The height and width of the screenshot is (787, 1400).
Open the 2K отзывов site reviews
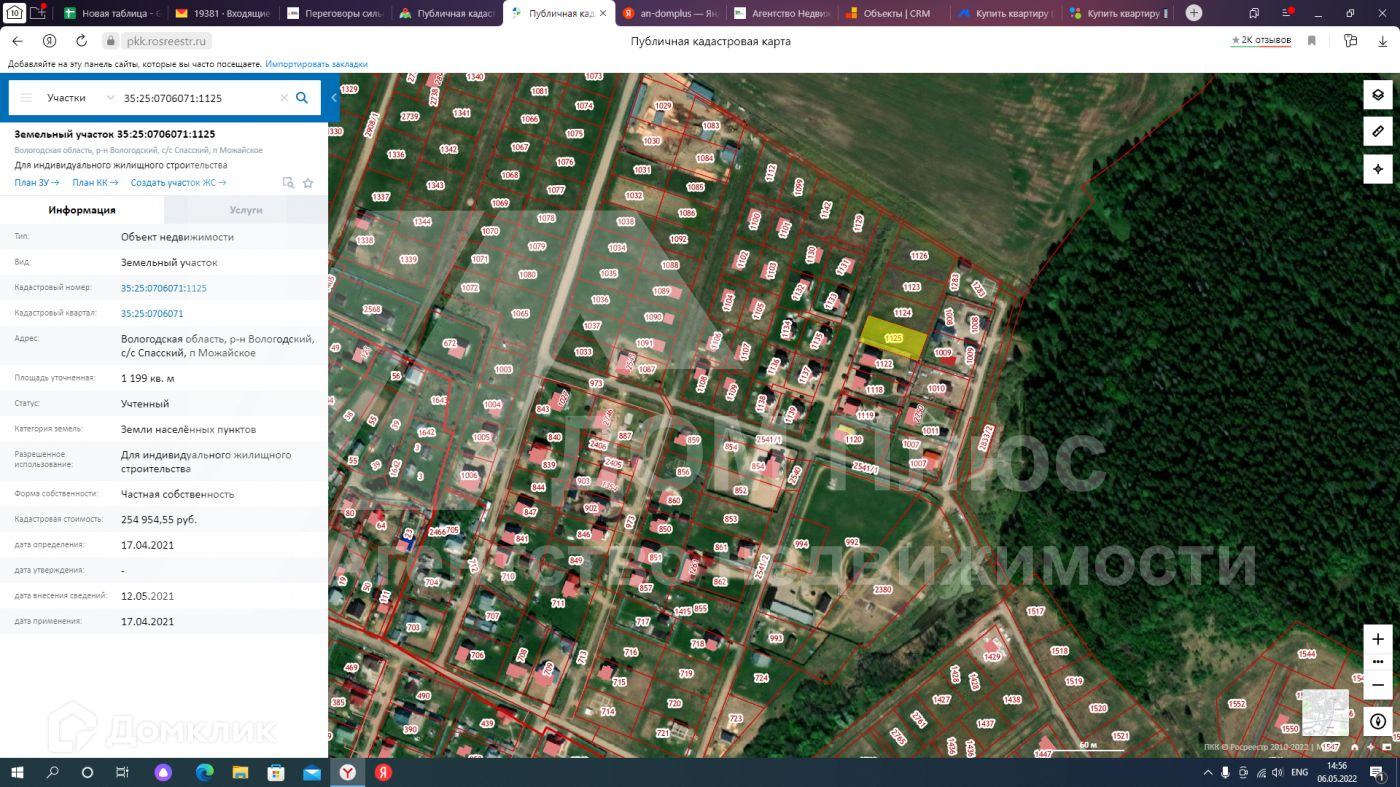click(x=1261, y=41)
